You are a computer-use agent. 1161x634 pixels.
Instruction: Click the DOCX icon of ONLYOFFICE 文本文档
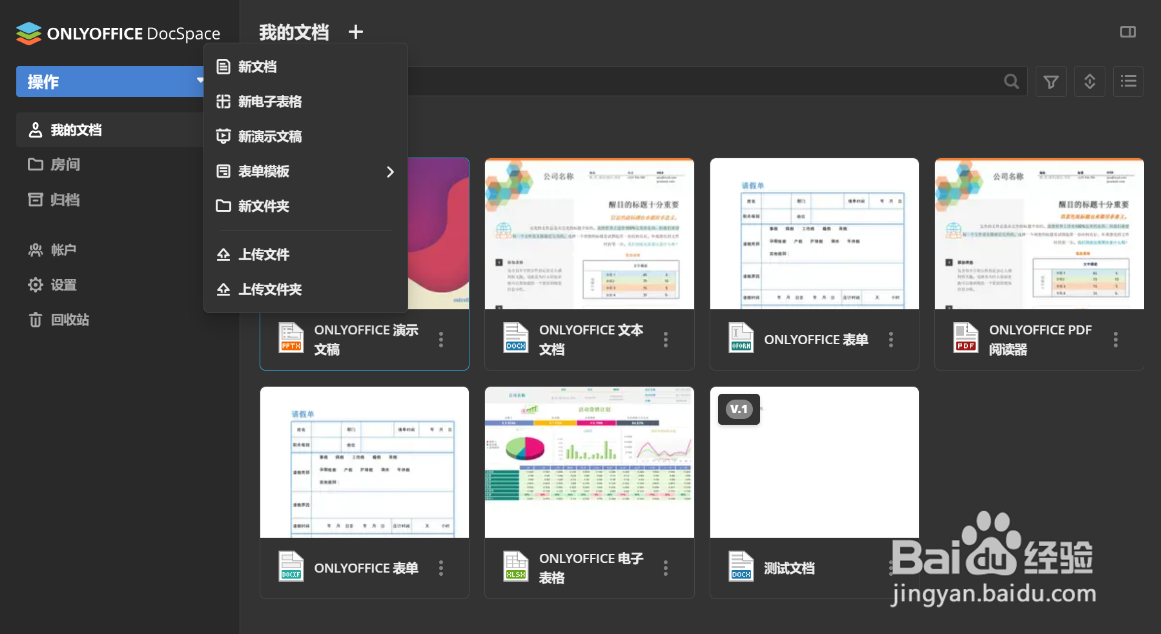[515, 338]
